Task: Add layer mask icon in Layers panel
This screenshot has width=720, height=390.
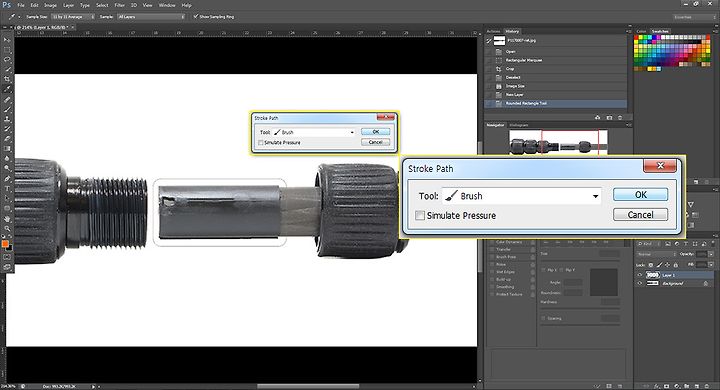Action: [x=667, y=386]
